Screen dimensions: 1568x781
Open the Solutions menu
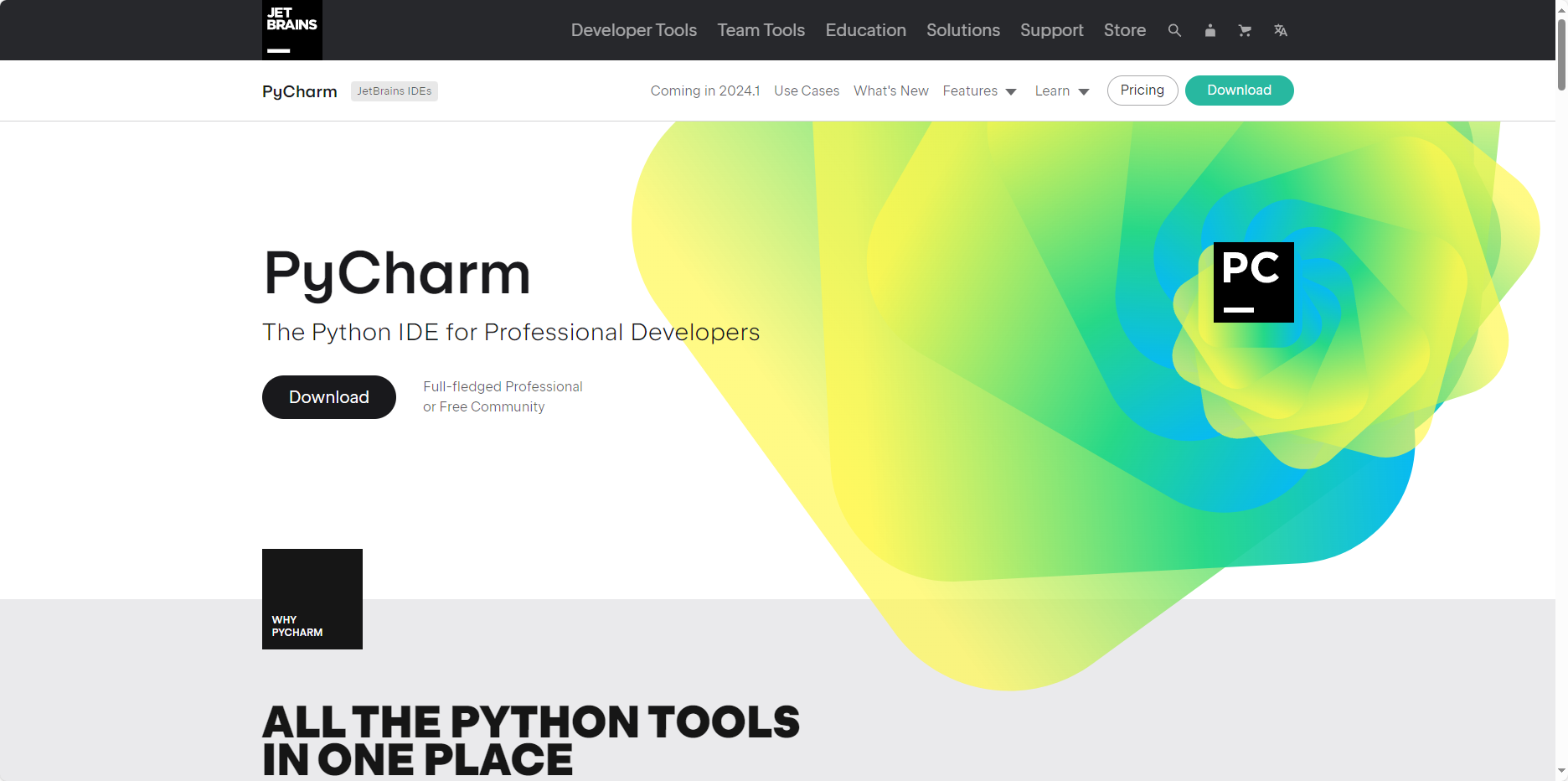point(962,30)
